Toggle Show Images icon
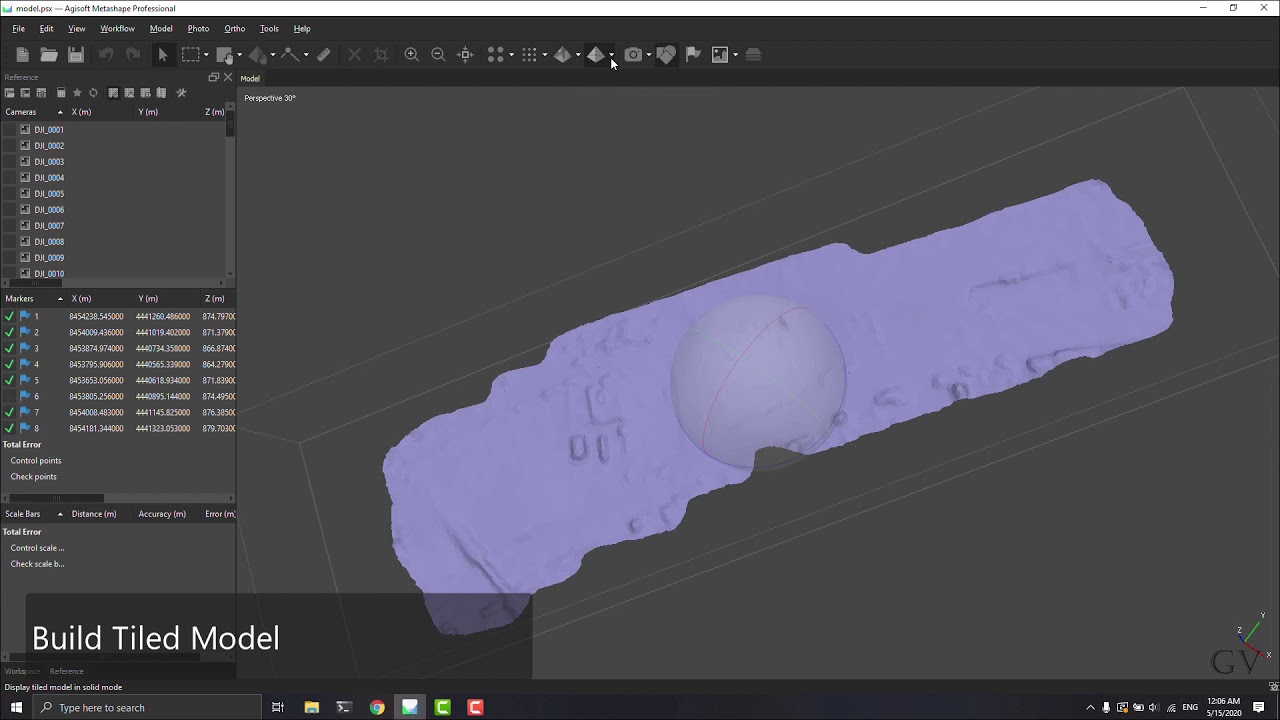 (x=720, y=55)
